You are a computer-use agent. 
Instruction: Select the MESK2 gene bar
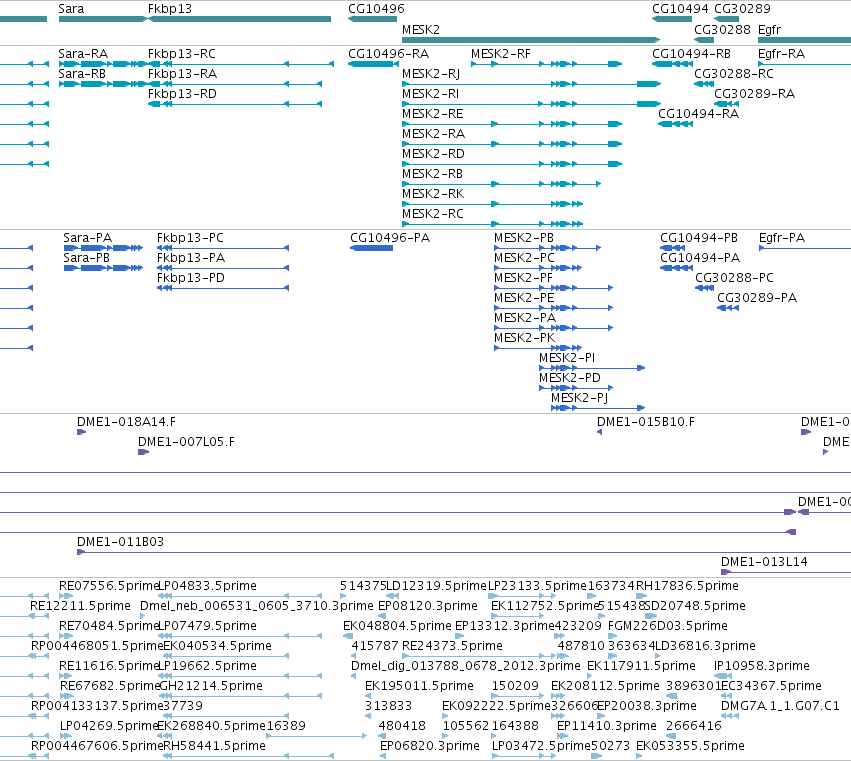tap(531, 40)
